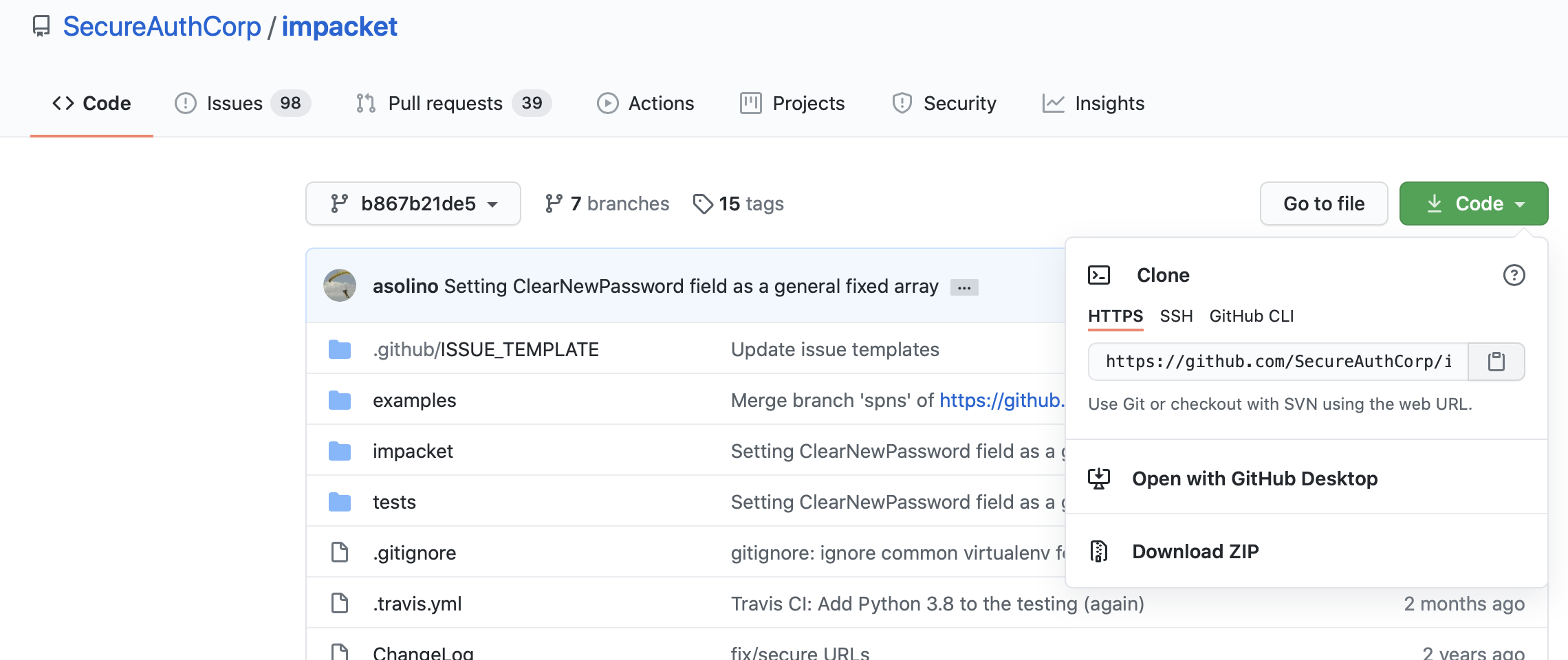Select the HTTPS clone tab
1568x660 pixels.
tap(1115, 316)
